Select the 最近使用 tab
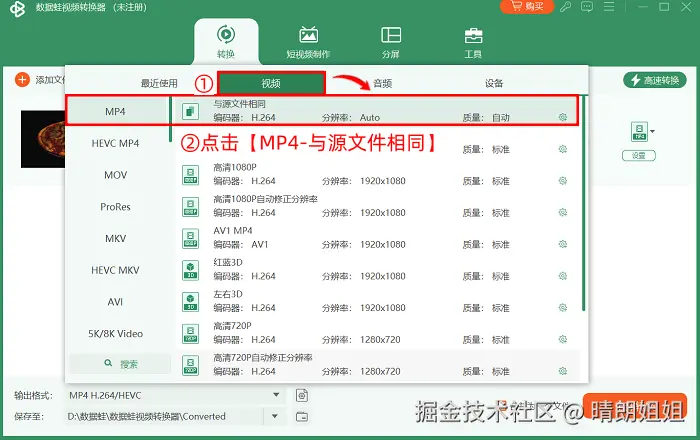The width and height of the screenshot is (700, 440). 159,83
